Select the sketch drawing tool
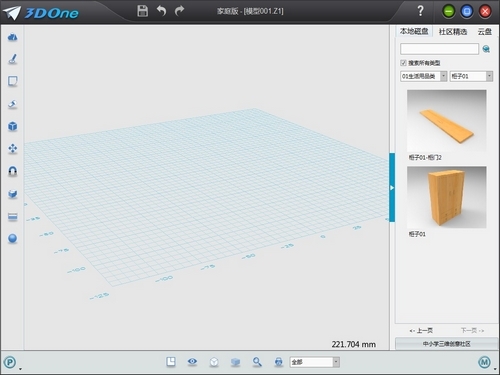The width and height of the screenshot is (500, 375). pyautogui.click(x=13, y=59)
